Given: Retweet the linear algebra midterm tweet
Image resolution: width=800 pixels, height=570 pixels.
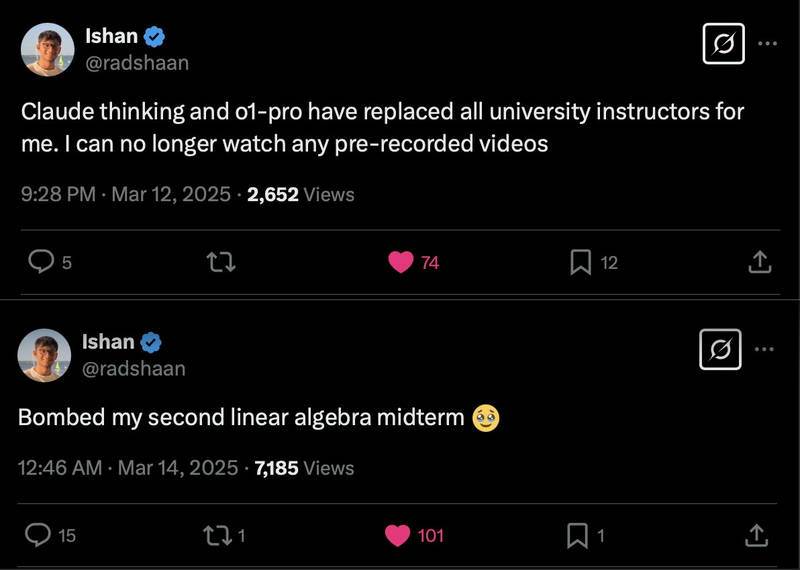Looking at the screenshot, I should 217,535.
